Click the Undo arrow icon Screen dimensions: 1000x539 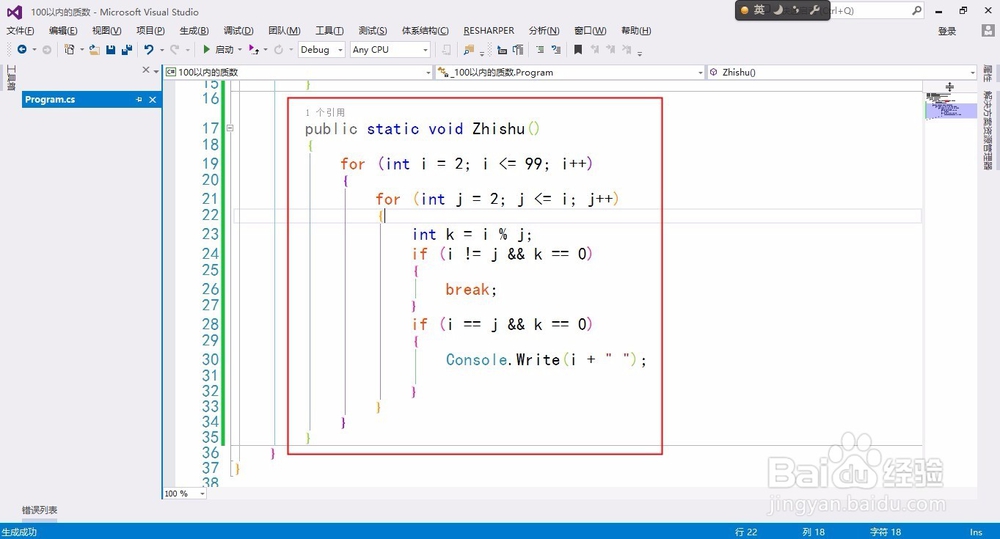(x=149, y=49)
